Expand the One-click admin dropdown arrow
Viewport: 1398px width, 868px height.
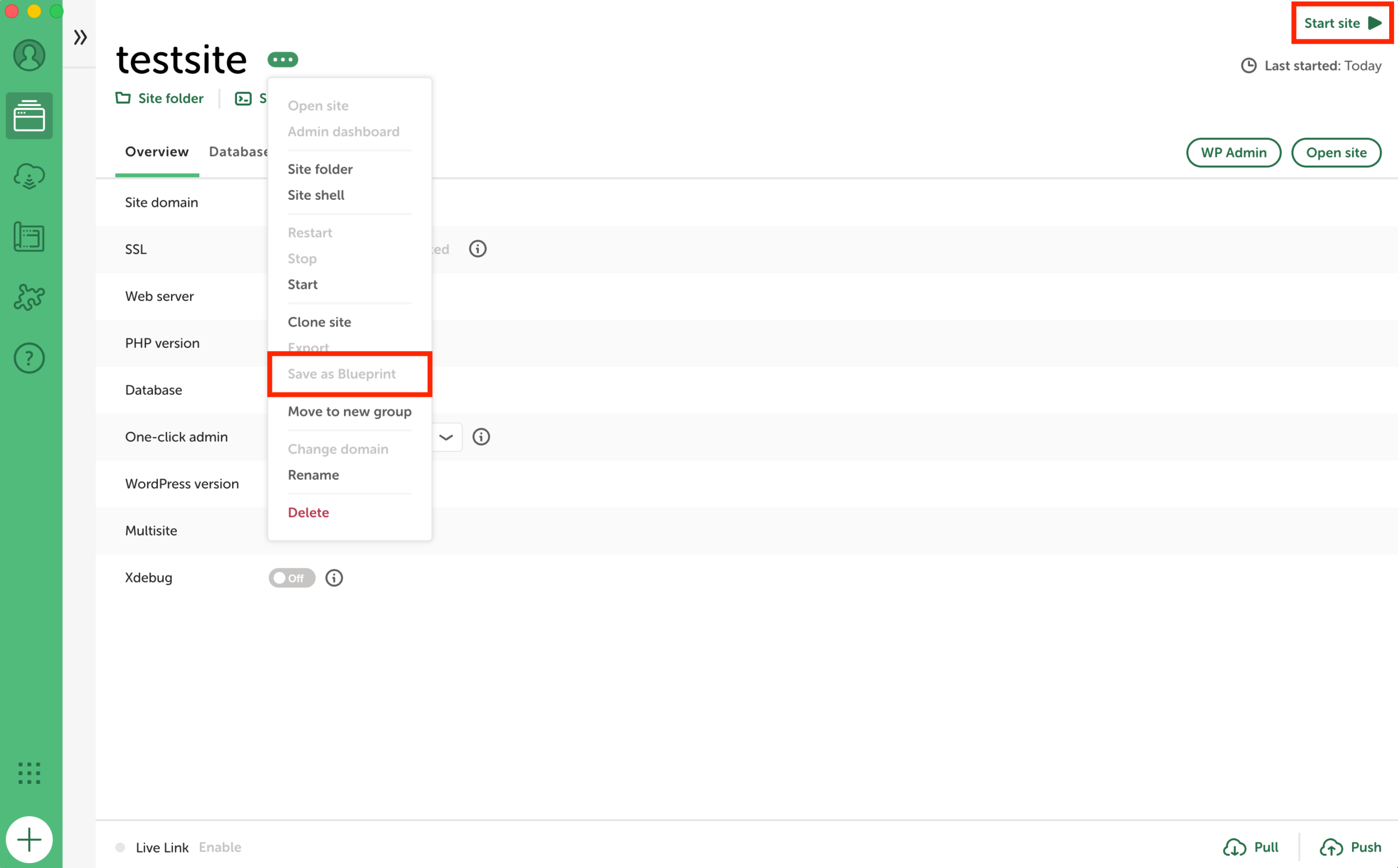click(x=446, y=437)
